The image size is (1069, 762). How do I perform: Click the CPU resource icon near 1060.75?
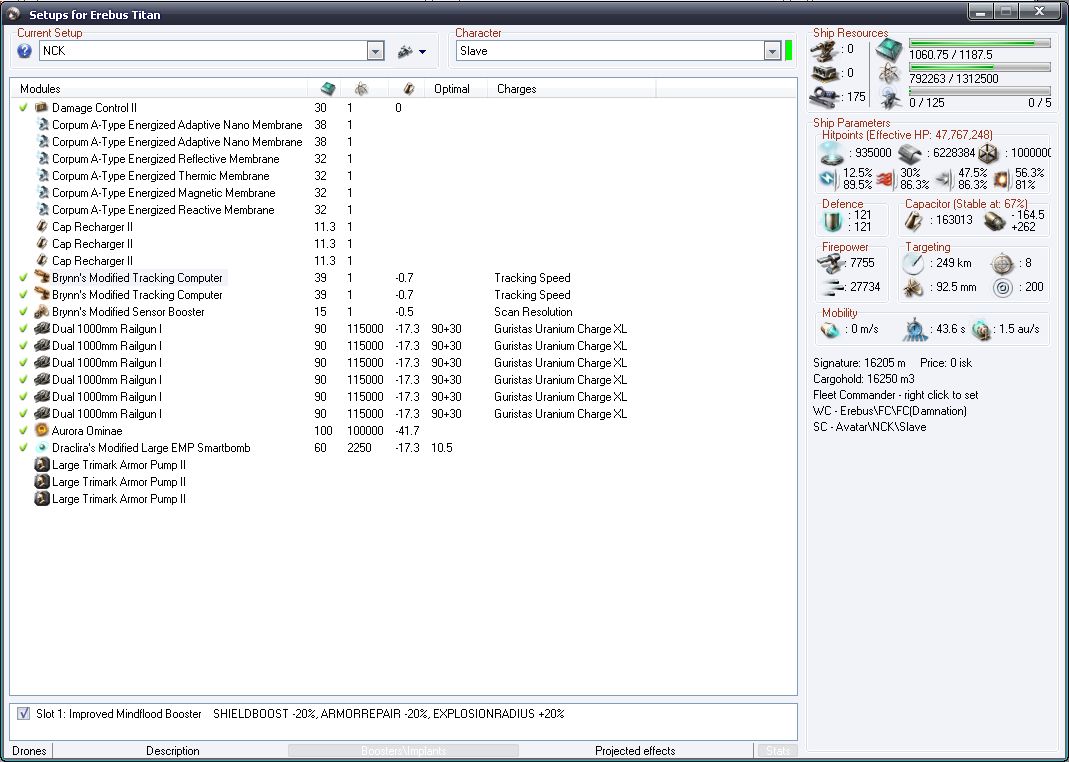point(889,50)
